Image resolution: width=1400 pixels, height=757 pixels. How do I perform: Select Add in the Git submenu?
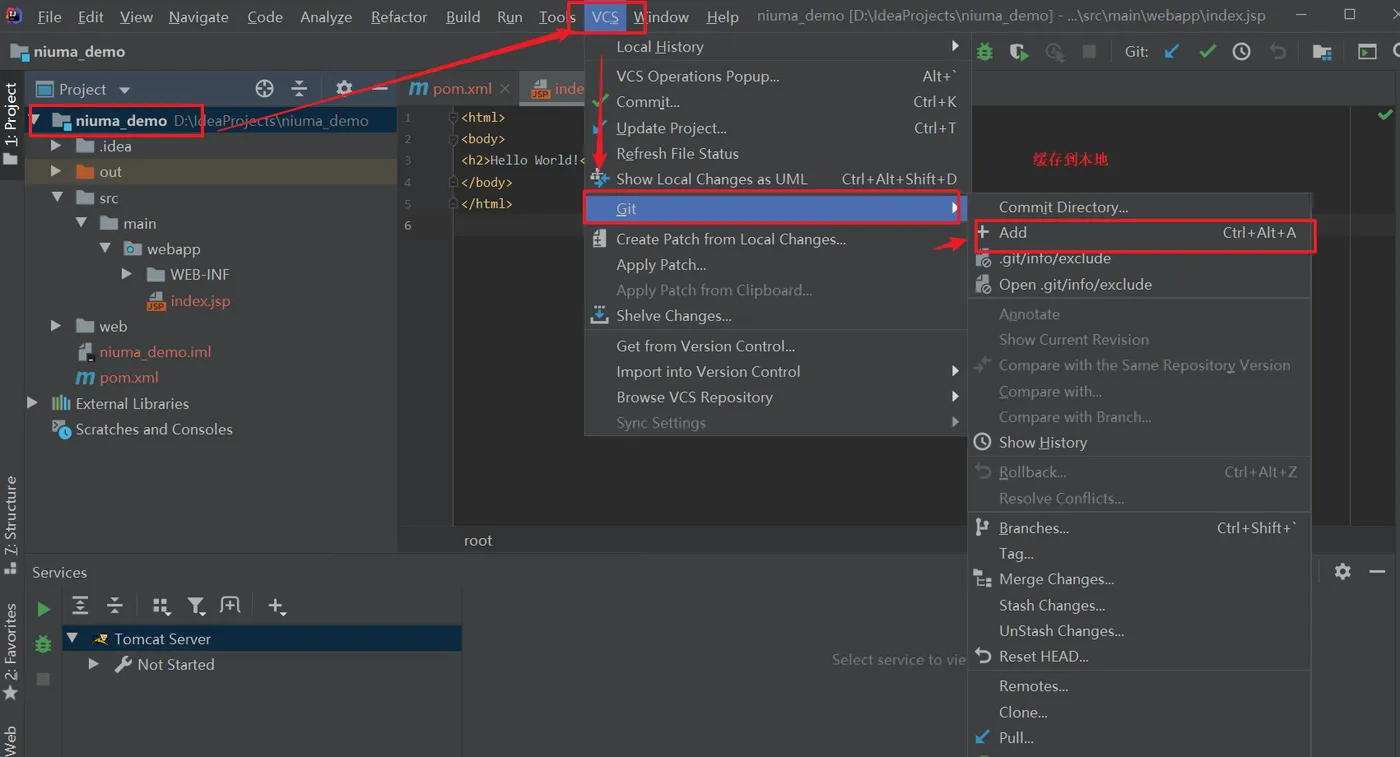point(1141,232)
